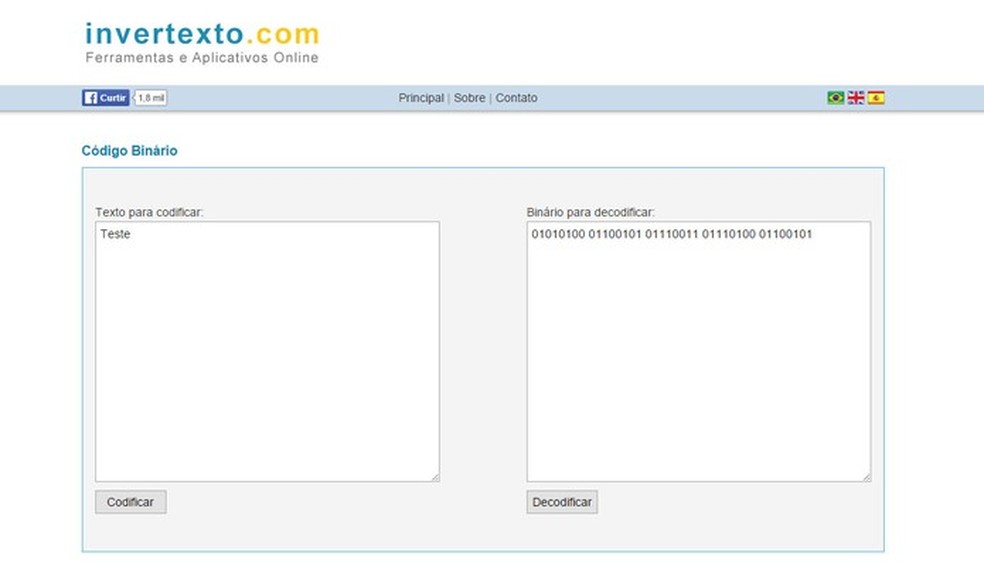Screen dimensions: 984x563
Task: Click the invertexto.com logo
Action: (202, 34)
